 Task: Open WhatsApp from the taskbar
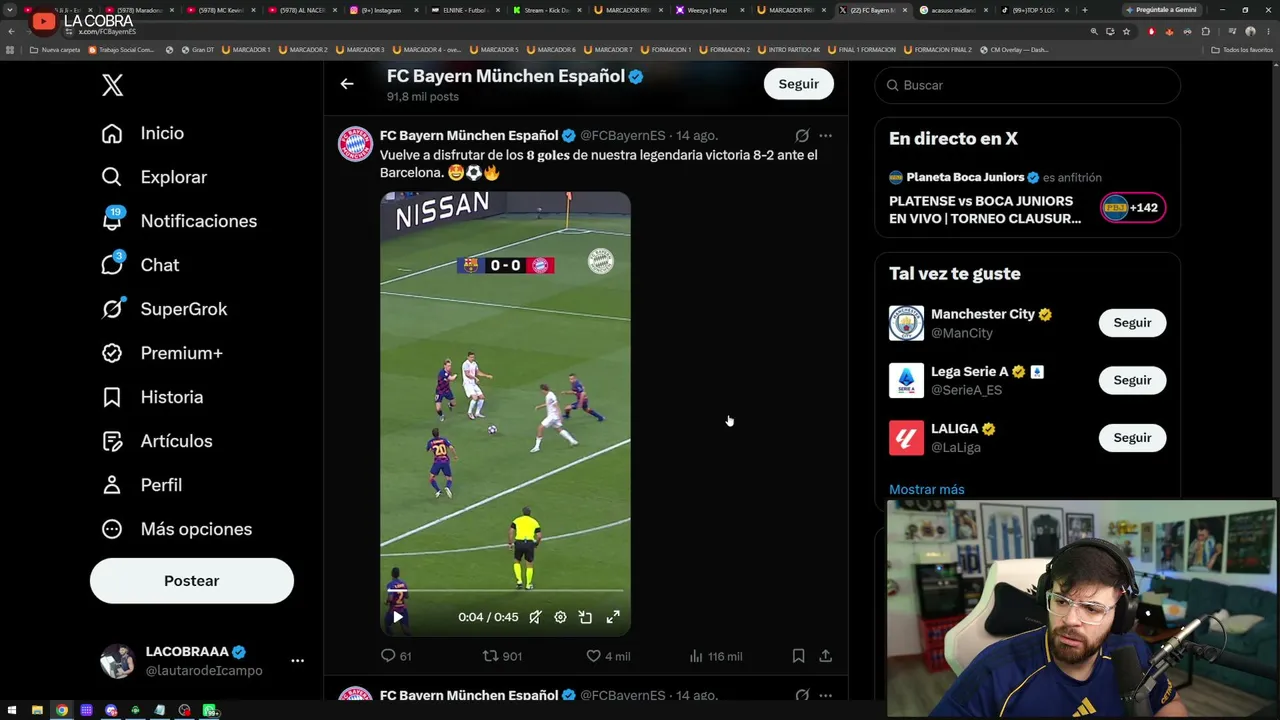click(210, 710)
